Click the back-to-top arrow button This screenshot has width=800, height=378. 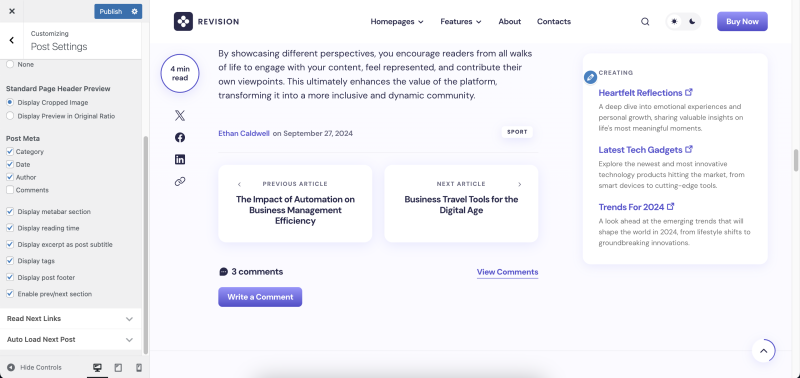[x=763, y=350]
